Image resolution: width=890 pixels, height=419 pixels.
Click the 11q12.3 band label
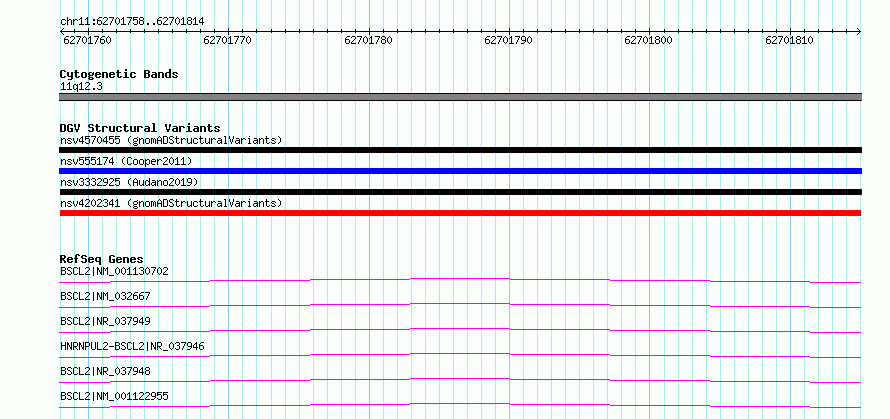click(81, 87)
